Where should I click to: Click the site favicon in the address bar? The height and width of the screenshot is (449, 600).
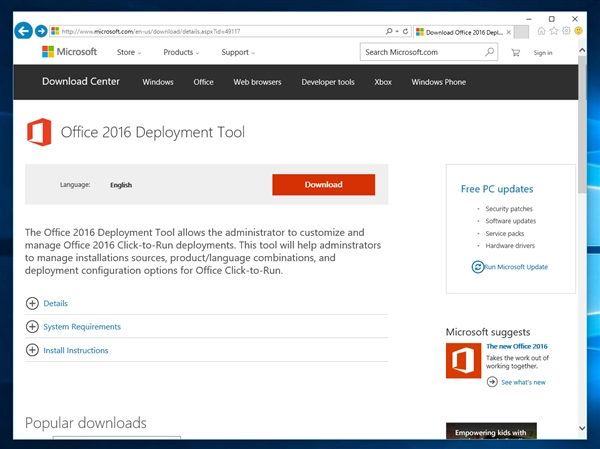pyautogui.click(x=55, y=31)
